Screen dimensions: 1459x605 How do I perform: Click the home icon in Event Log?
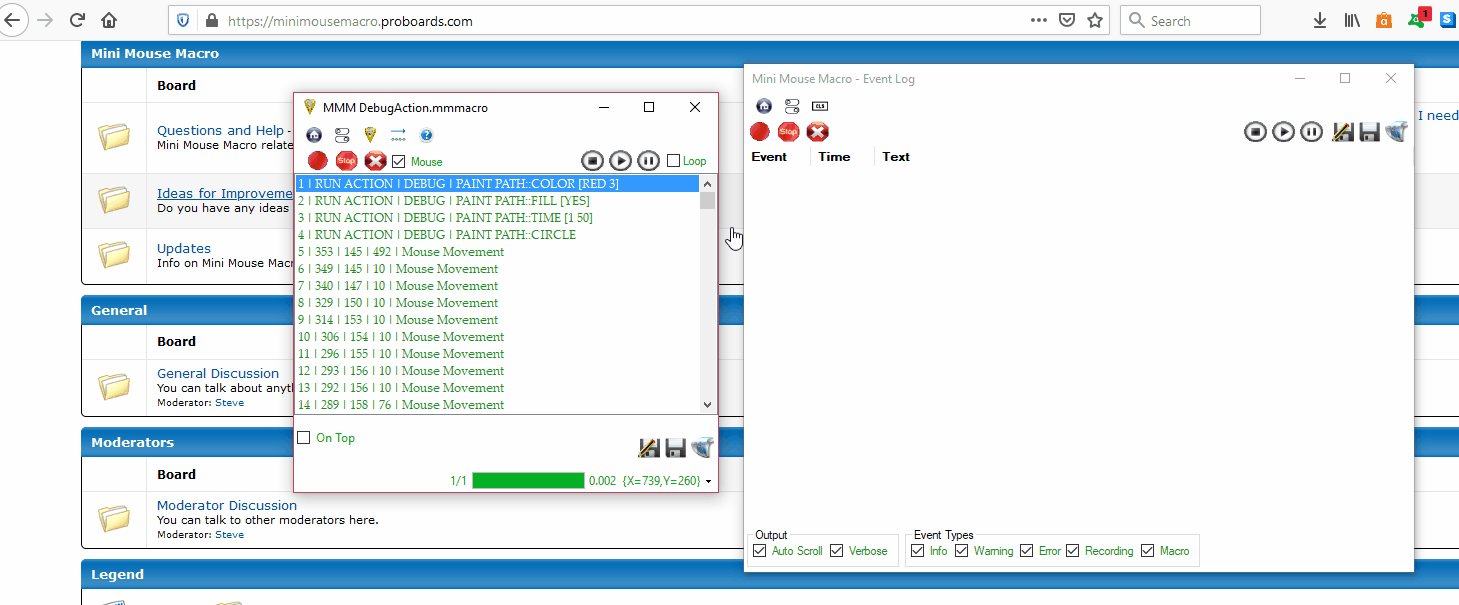(x=764, y=106)
